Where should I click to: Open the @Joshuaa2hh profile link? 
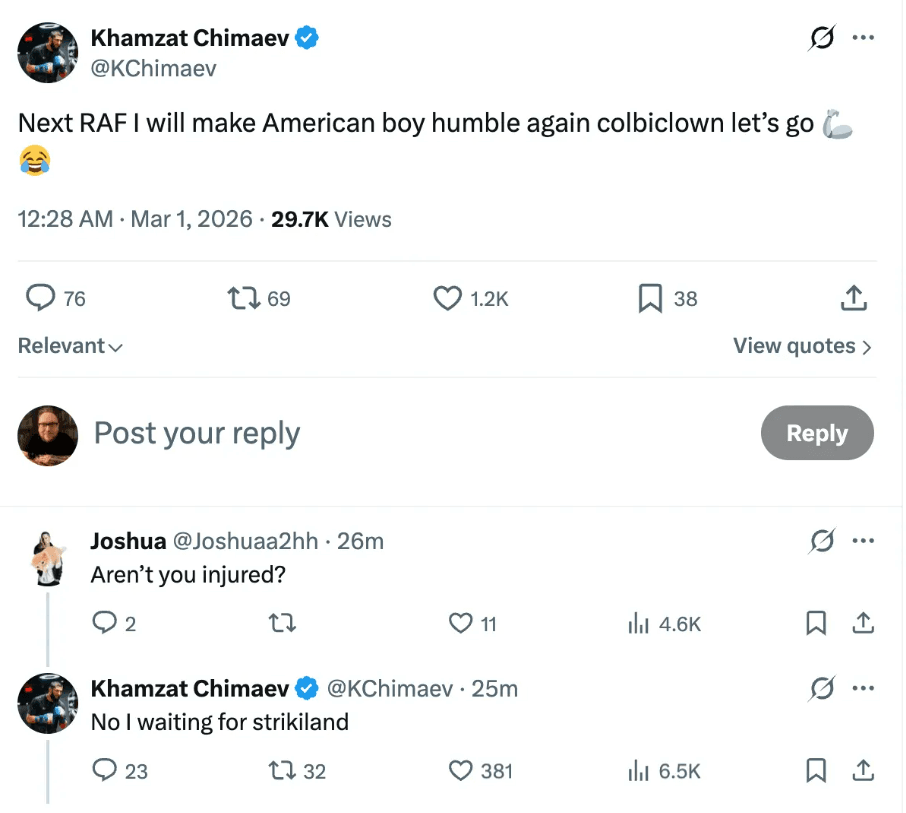[246, 541]
